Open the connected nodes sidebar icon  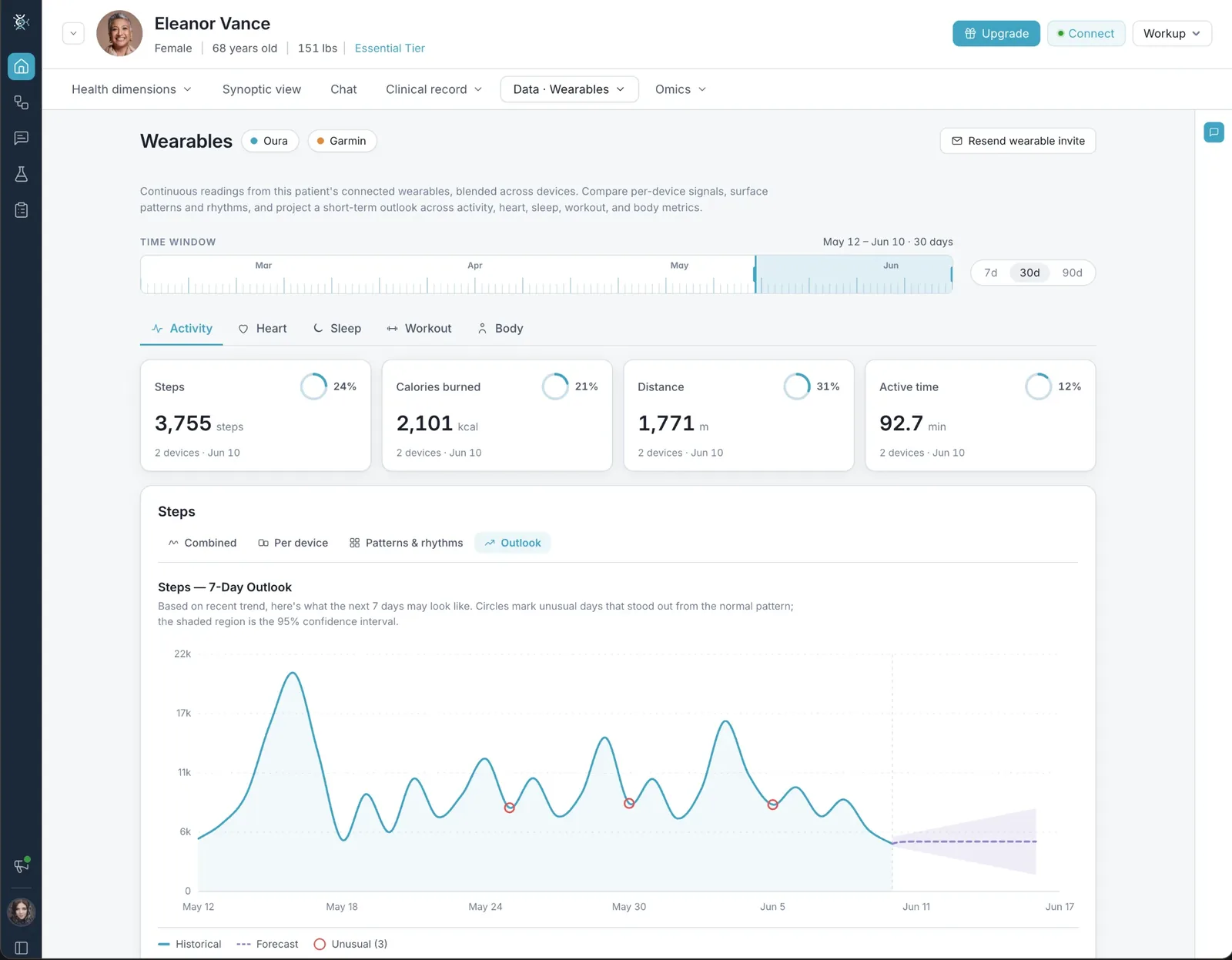tap(22, 102)
